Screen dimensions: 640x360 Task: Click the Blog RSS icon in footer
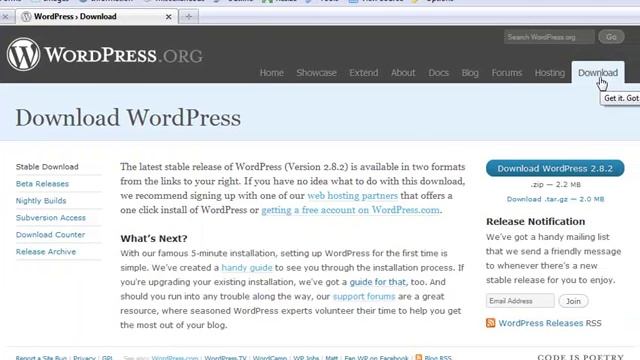tap(419, 358)
